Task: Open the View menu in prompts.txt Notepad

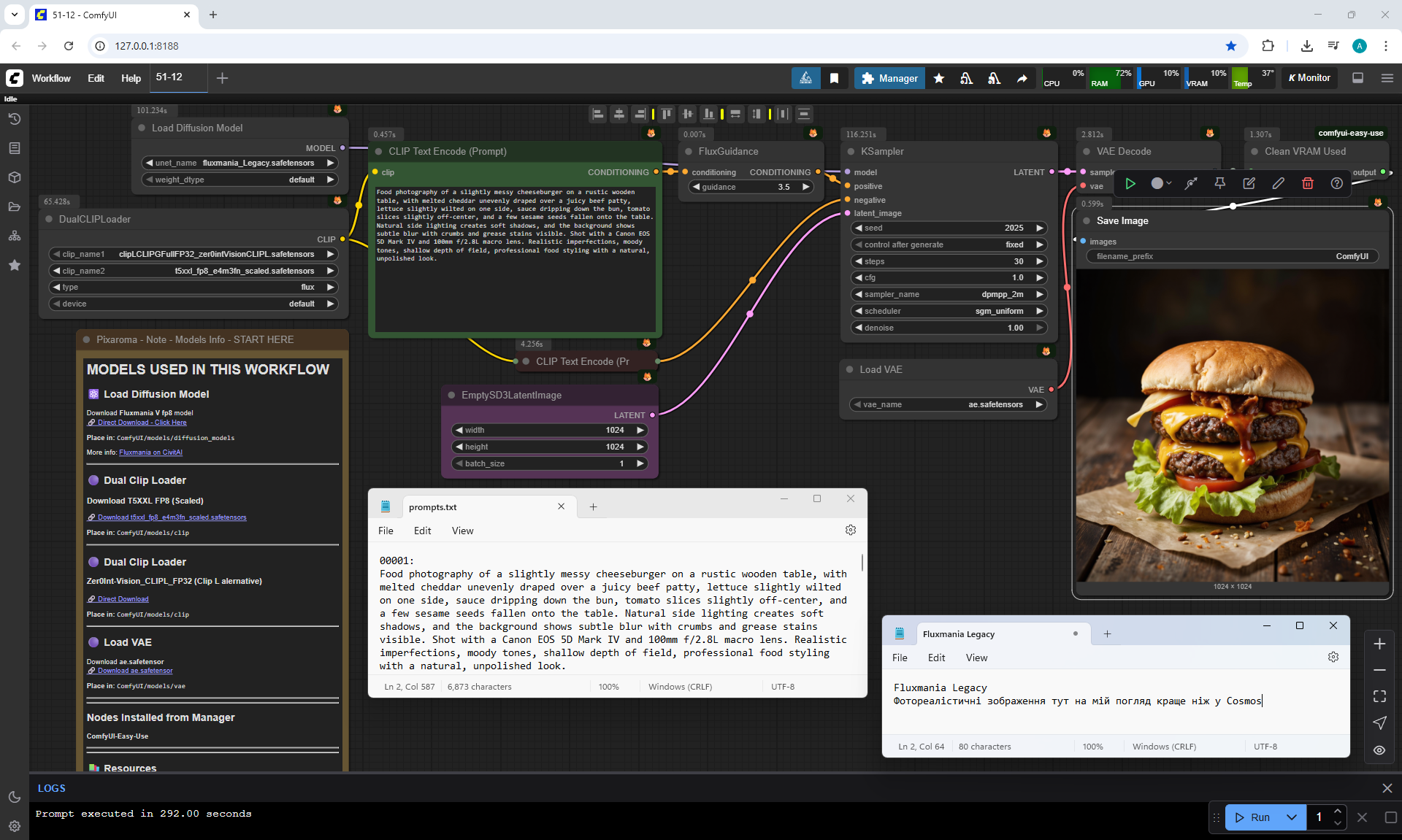Action: click(461, 531)
